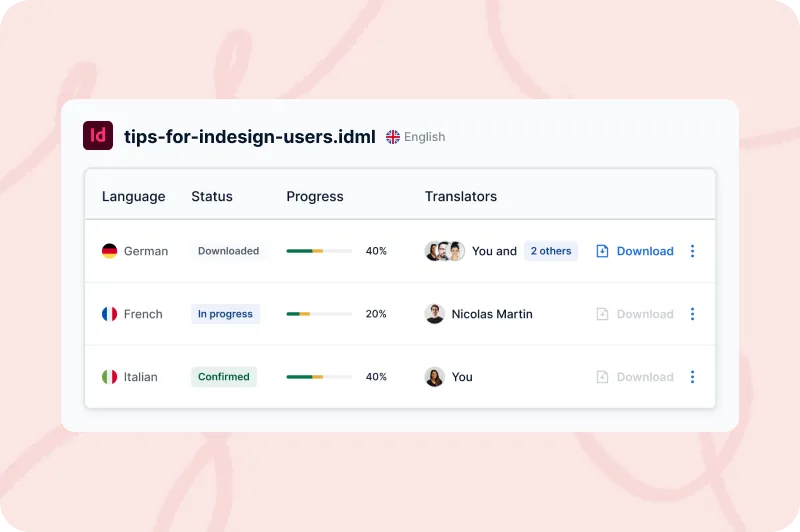
Task: Download the German translation
Action: (x=635, y=251)
